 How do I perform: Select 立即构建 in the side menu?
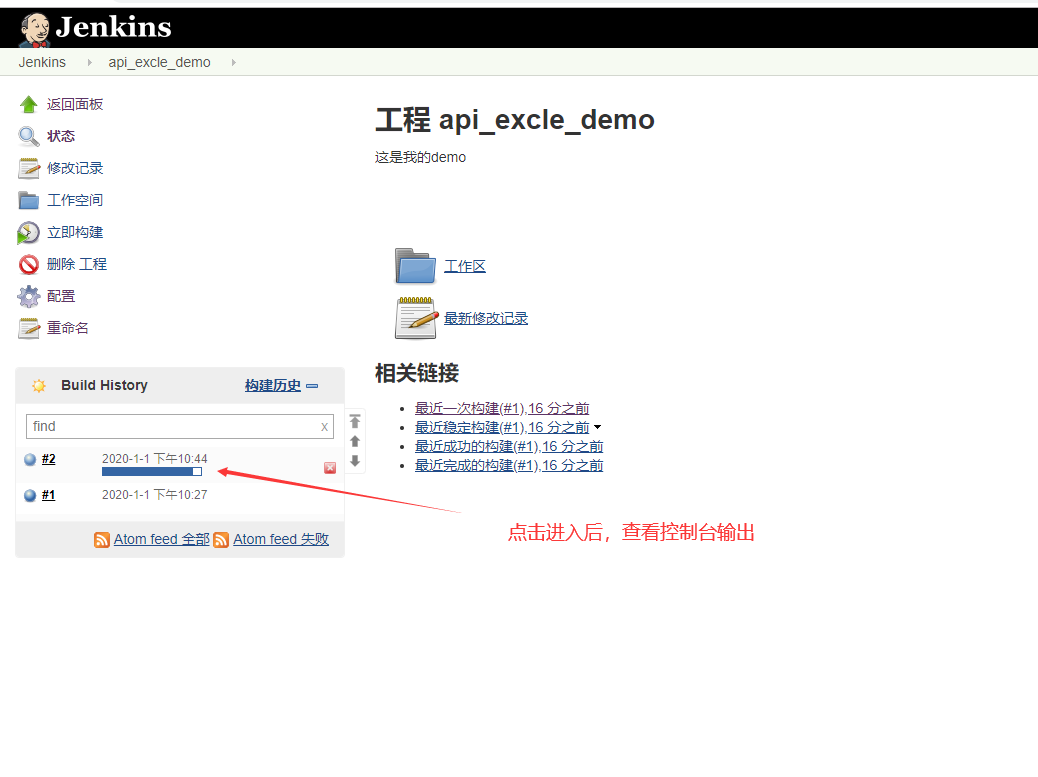tap(75, 232)
